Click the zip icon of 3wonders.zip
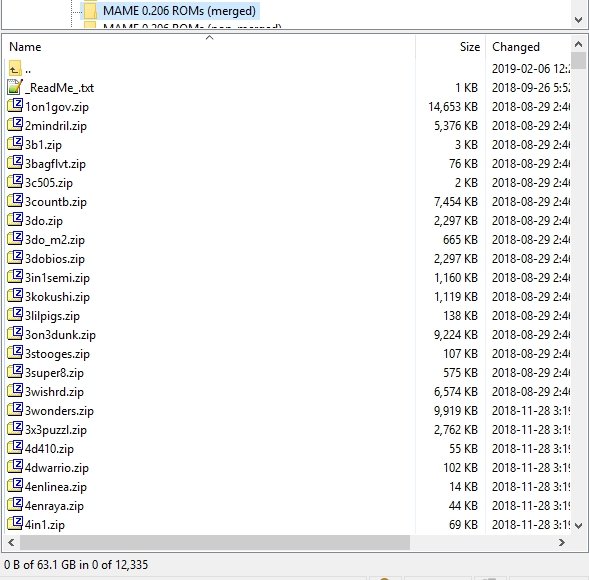The width and height of the screenshot is (589, 580). pos(15,409)
